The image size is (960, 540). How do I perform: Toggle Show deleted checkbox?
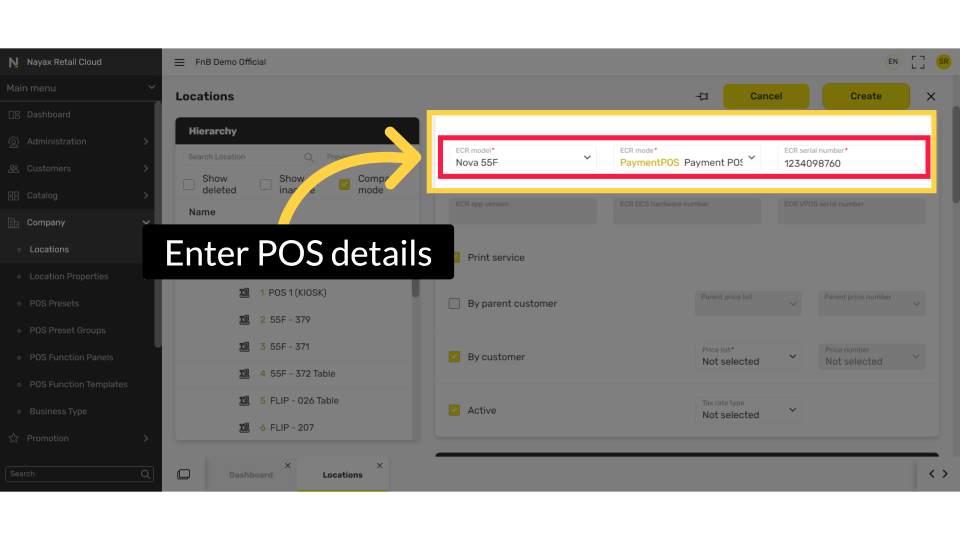[189, 184]
